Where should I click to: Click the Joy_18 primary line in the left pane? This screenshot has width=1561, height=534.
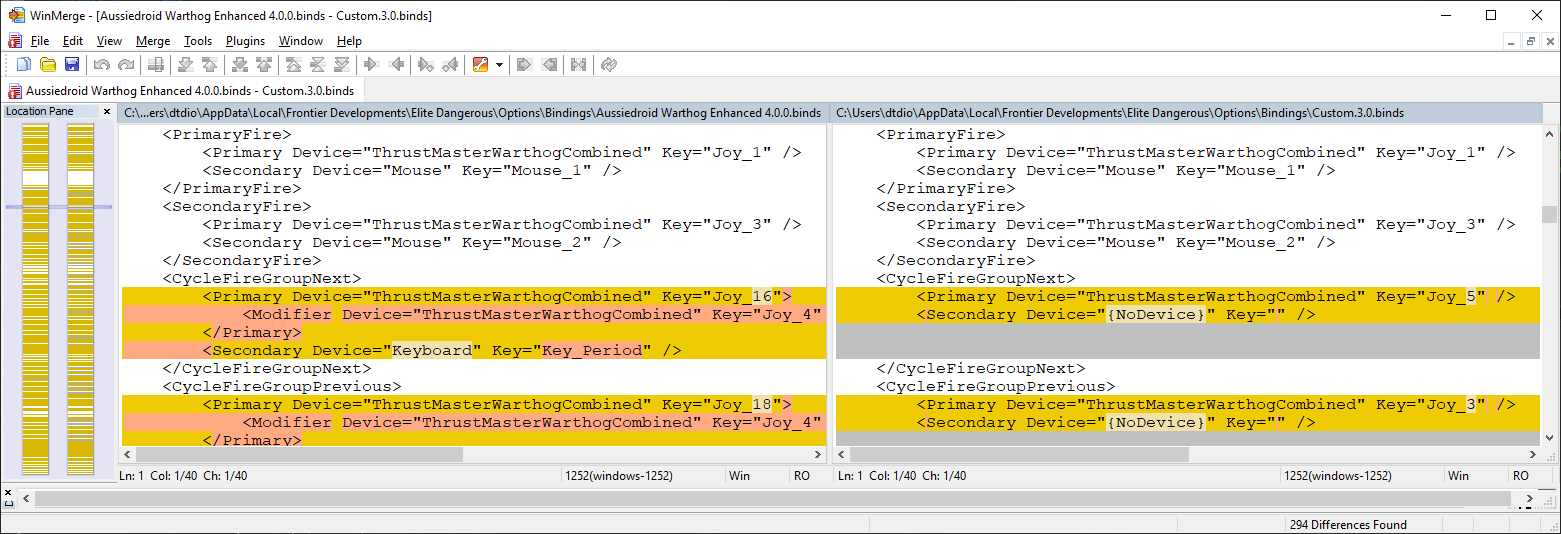tap(473, 404)
